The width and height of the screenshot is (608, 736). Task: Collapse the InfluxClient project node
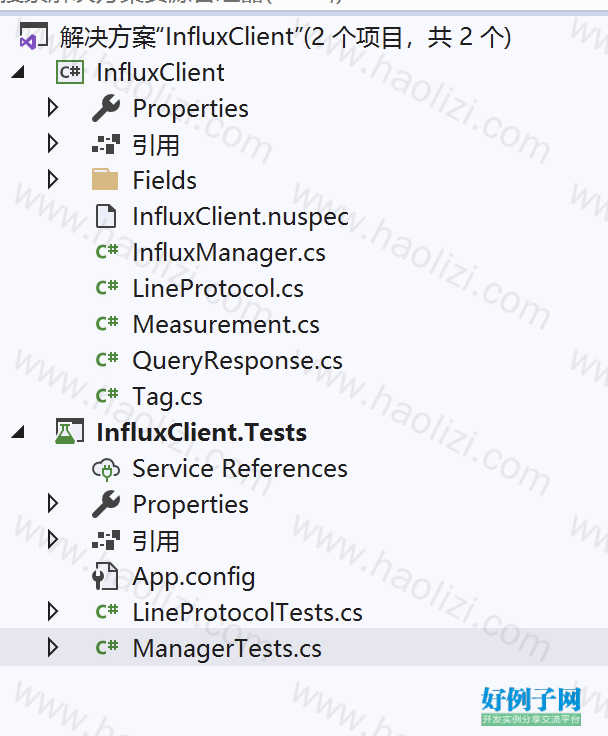pos(18,72)
